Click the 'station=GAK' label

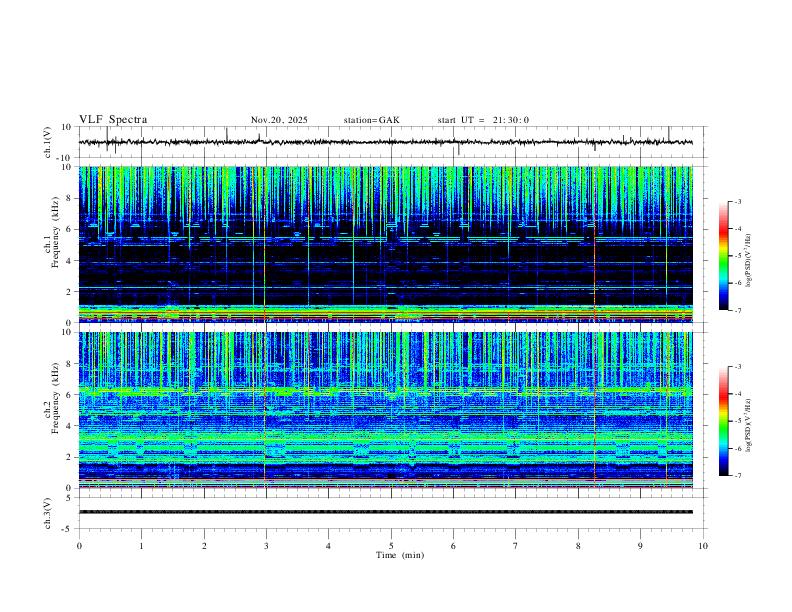pyautogui.click(x=371, y=120)
